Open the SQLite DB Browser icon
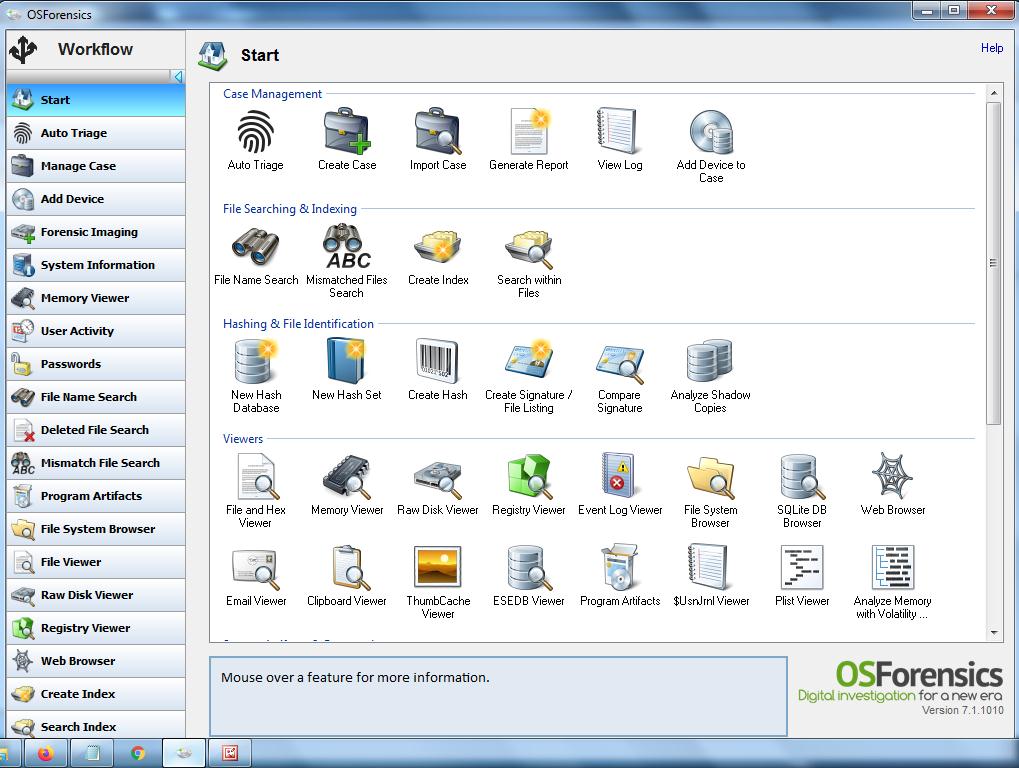 click(802, 478)
